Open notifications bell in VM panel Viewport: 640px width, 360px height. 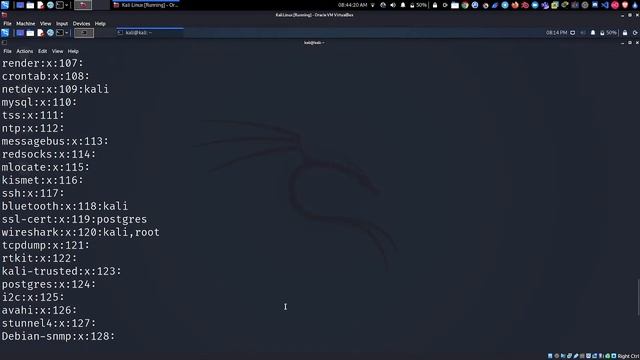pyautogui.click(x=593, y=33)
